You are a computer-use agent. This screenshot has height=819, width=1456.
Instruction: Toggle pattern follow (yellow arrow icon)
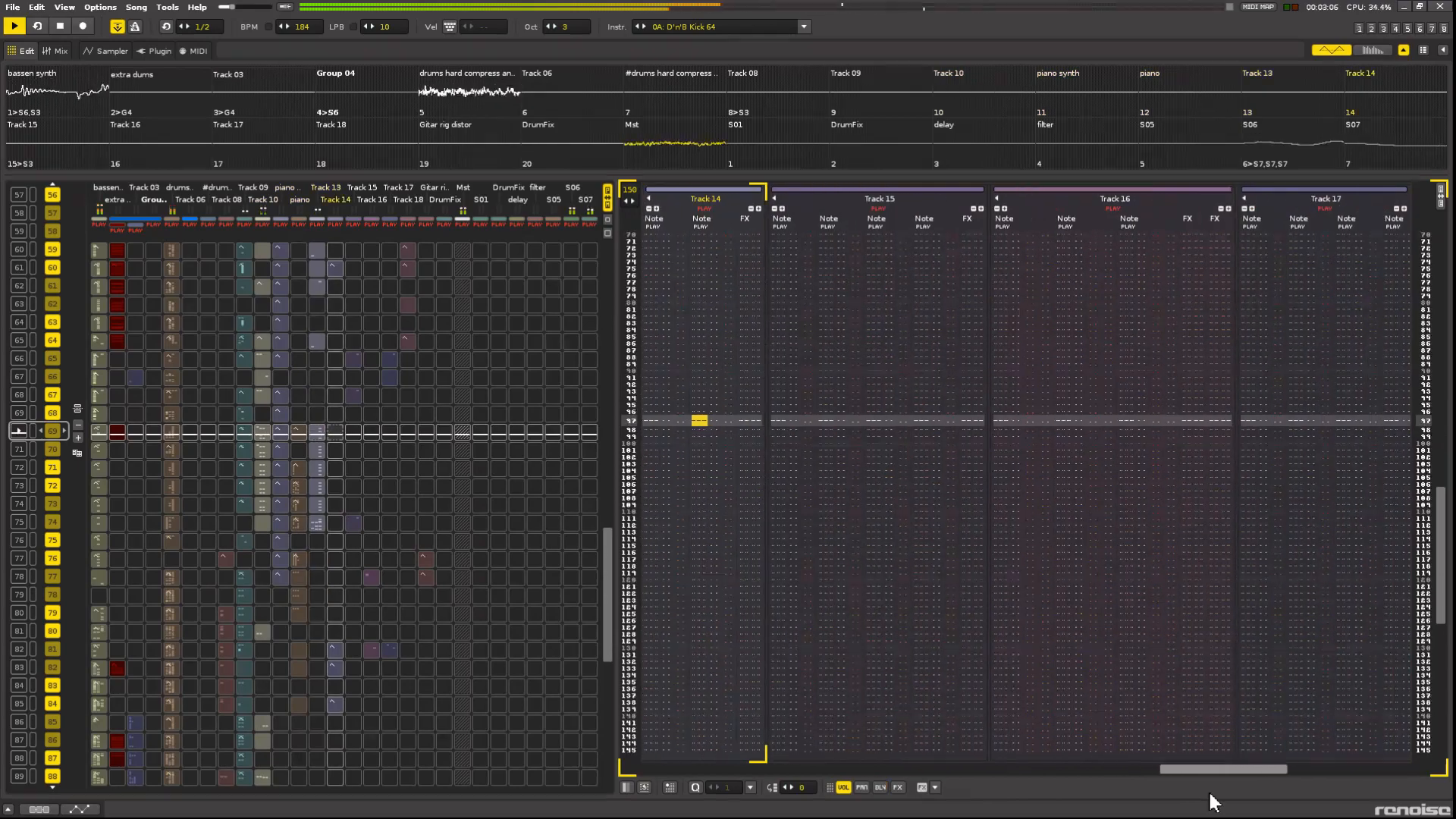pos(118,27)
